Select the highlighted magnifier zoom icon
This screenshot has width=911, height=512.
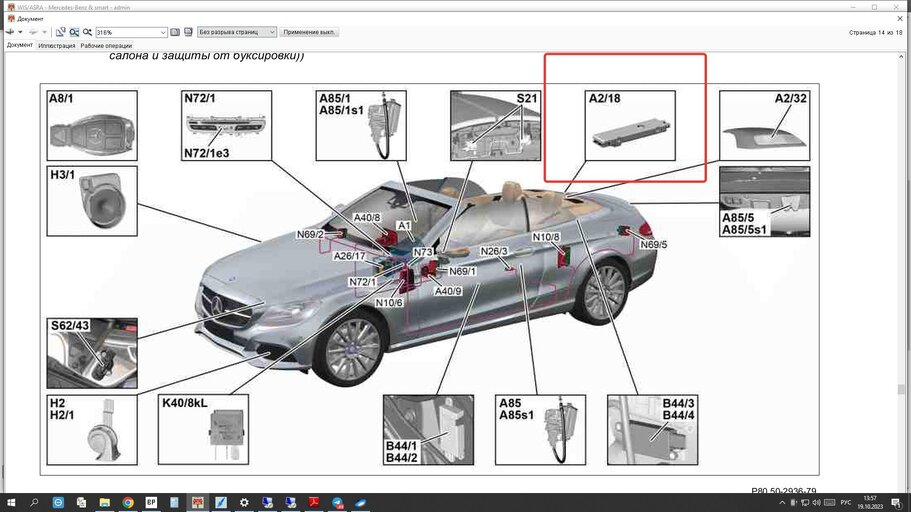coord(74,32)
